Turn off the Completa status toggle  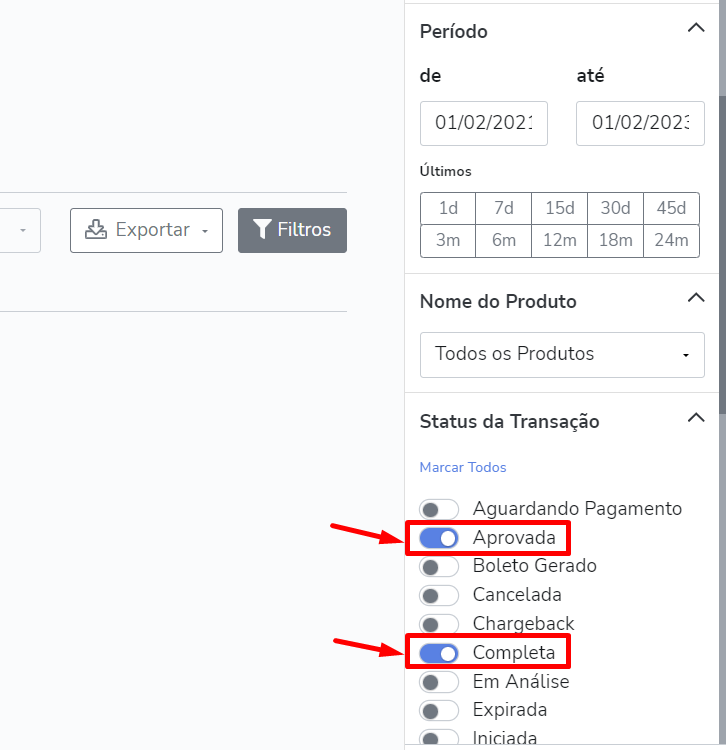coord(439,653)
